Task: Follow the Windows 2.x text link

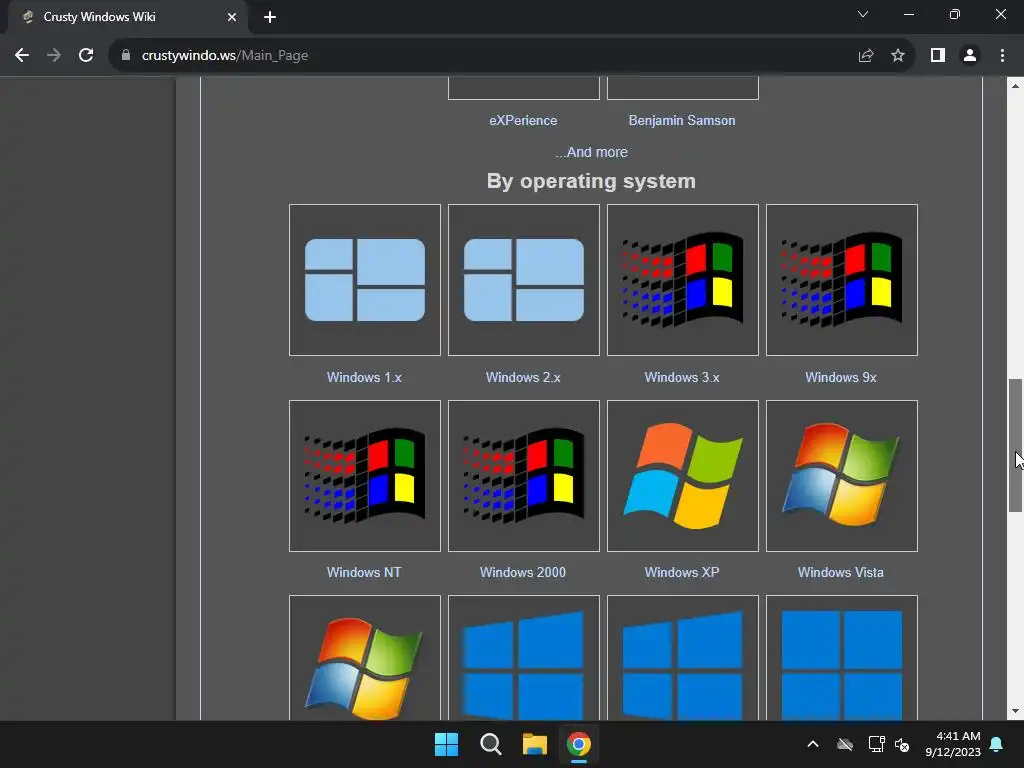Action: click(523, 377)
